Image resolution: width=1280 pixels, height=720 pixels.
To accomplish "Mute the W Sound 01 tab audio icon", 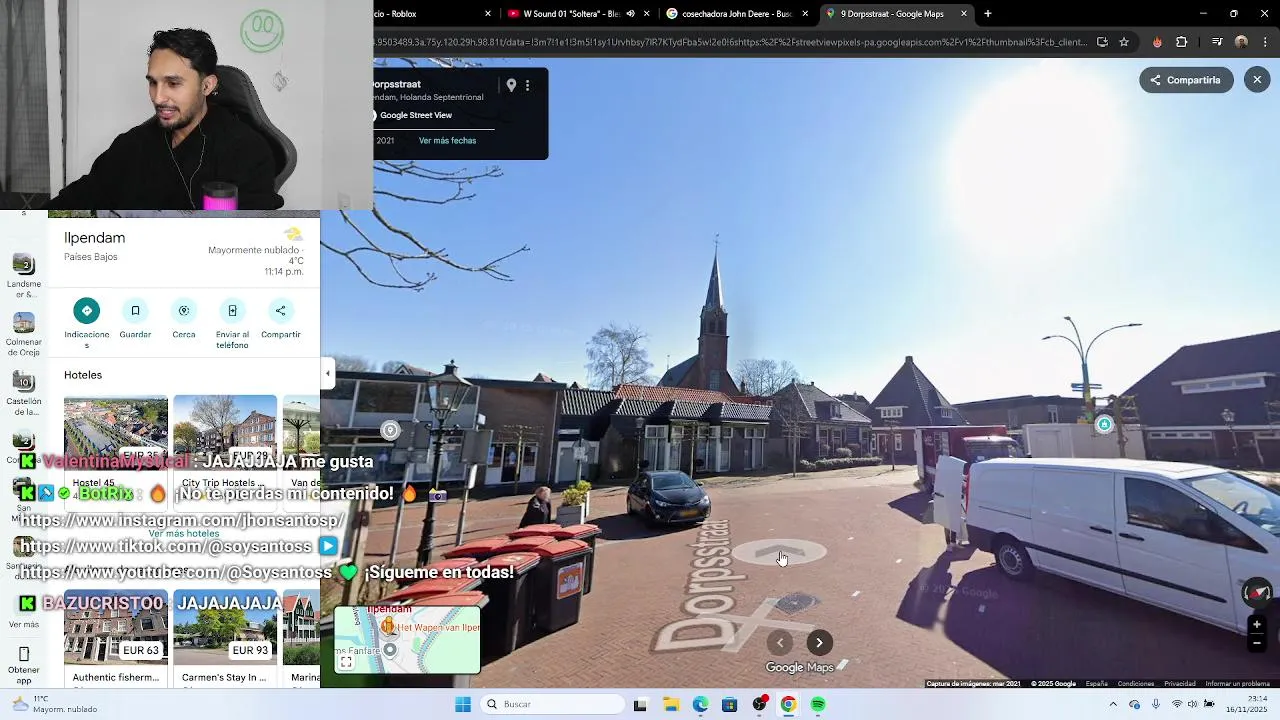I will tap(630, 14).
